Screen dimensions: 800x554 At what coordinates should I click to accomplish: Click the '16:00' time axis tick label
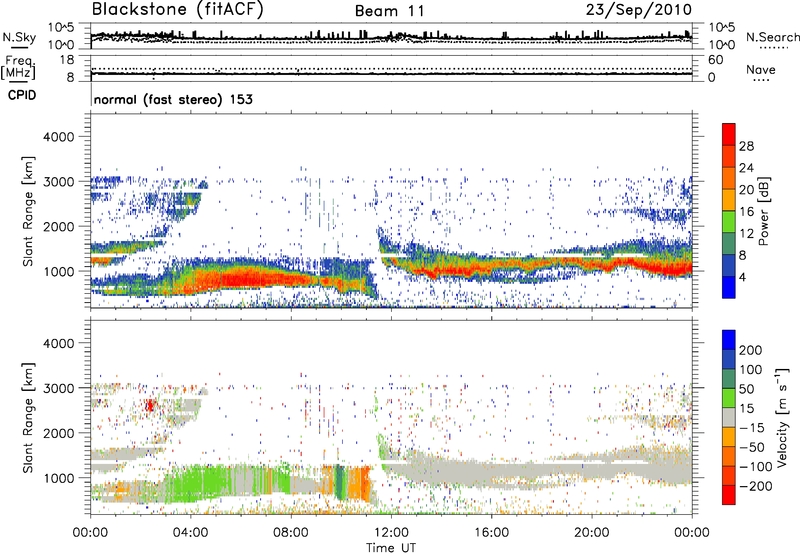click(x=491, y=533)
